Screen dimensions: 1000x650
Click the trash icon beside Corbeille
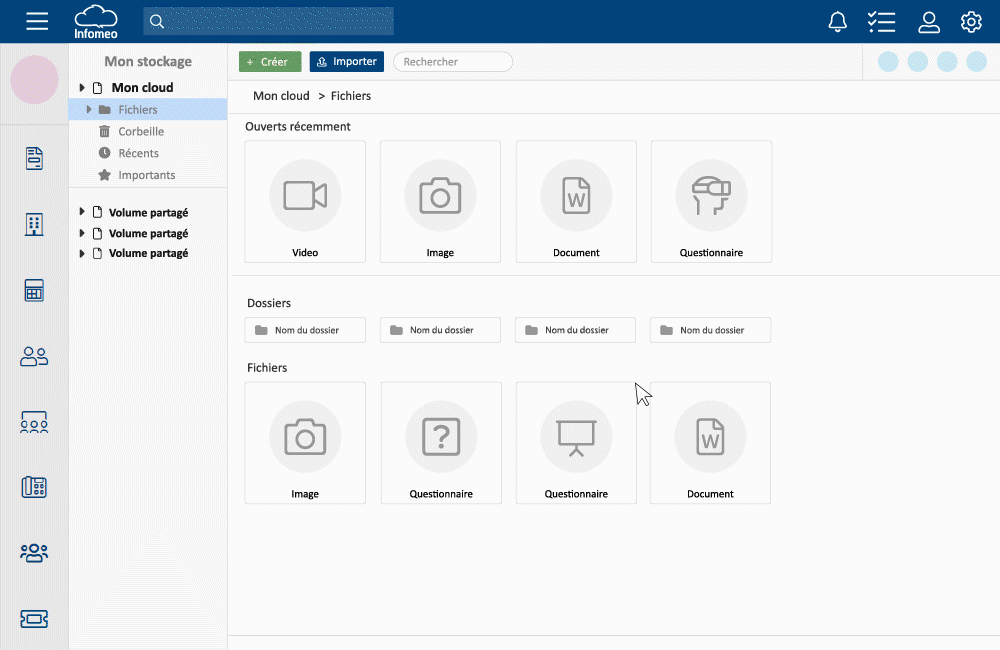click(105, 131)
